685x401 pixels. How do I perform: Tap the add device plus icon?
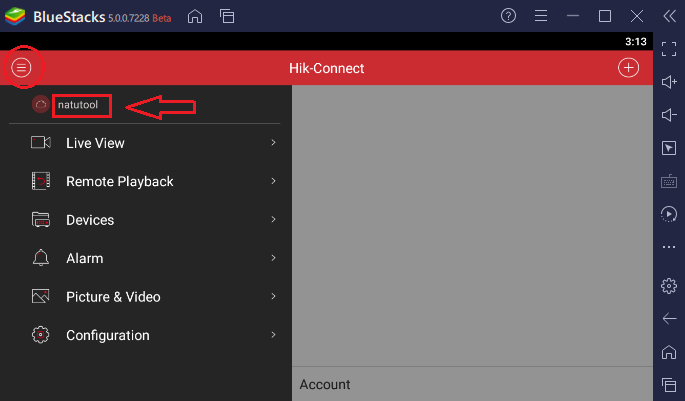[x=628, y=68]
